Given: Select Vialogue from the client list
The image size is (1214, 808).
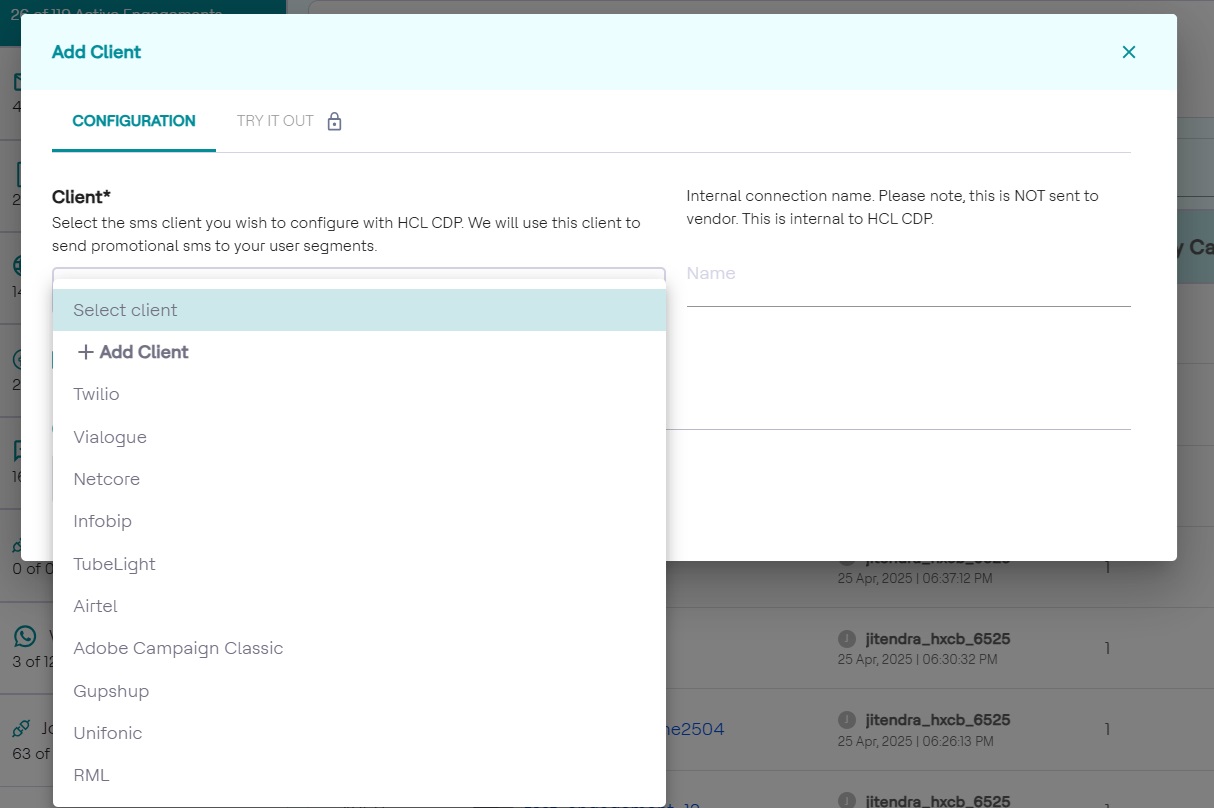Looking at the screenshot, I should pyautogui.click(x=360, y=437).
